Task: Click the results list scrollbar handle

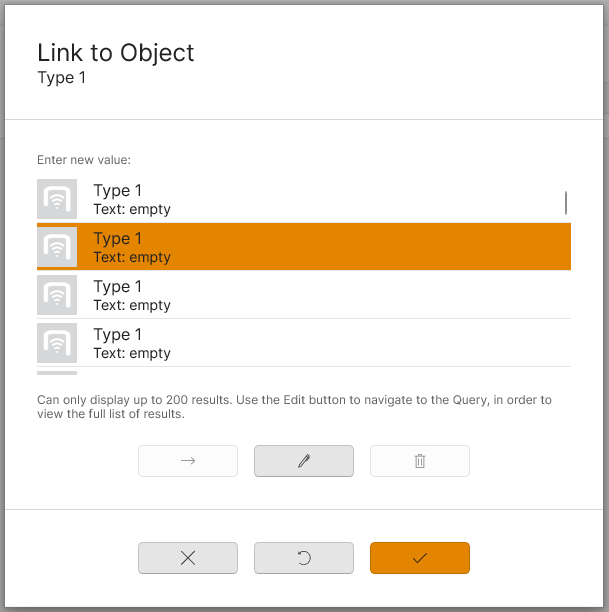Action: [566, 203]
